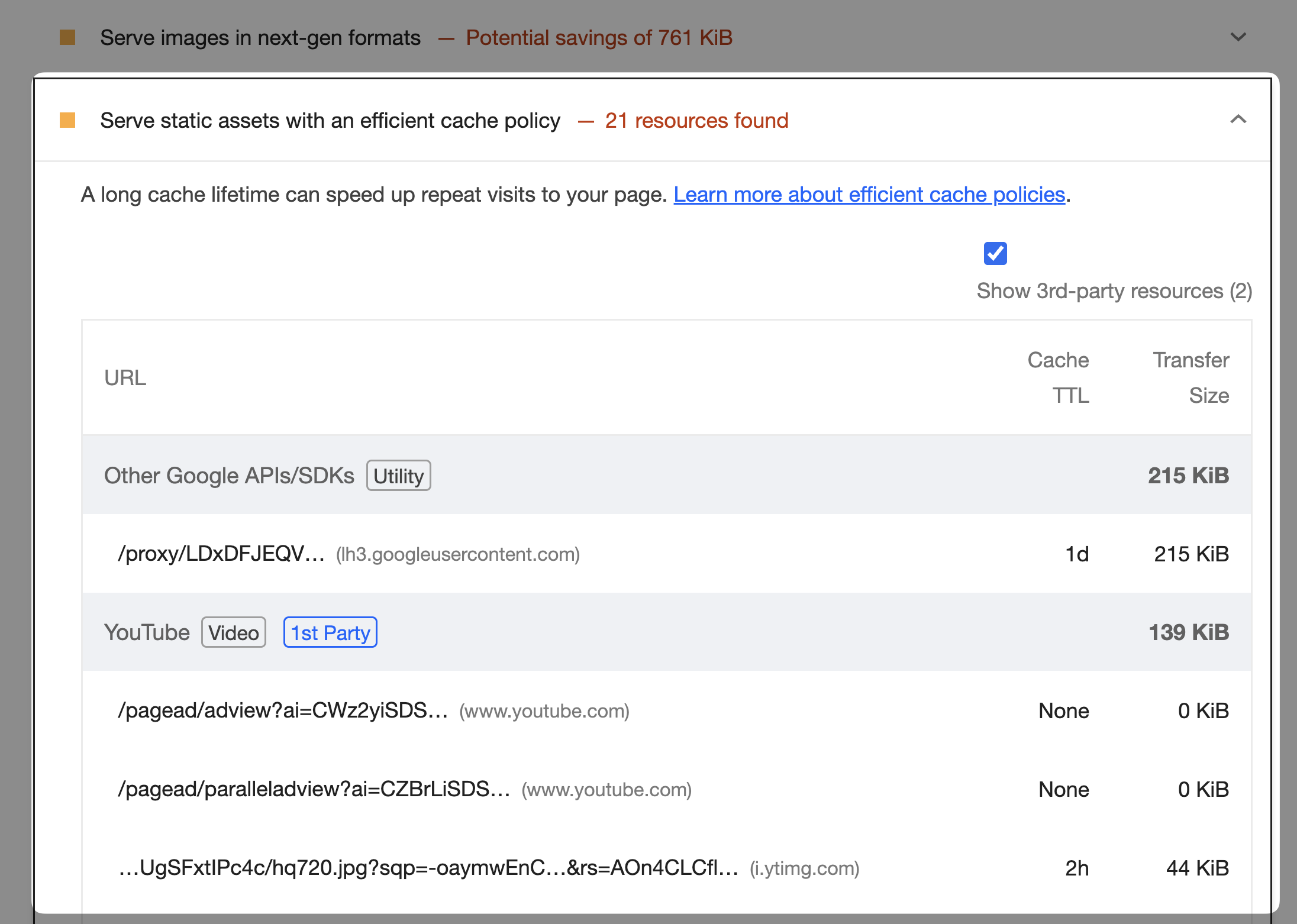Click the orange square icon beside Serve static assets
The height and width of the screenshot is (924, 1297).
coord(67,120)
